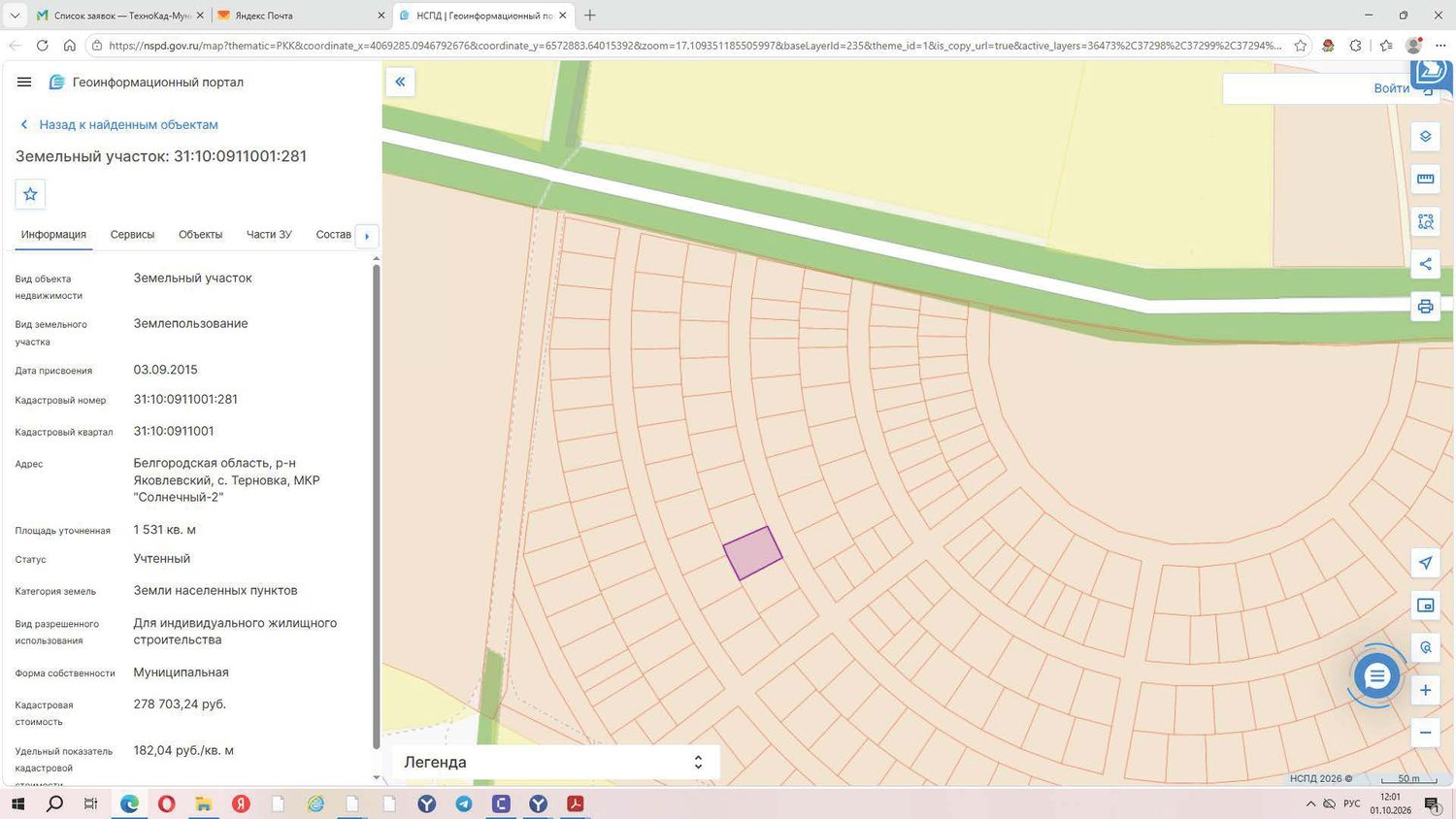
Task: Open the Части ЗУ tab
Action: coord(269,235)
